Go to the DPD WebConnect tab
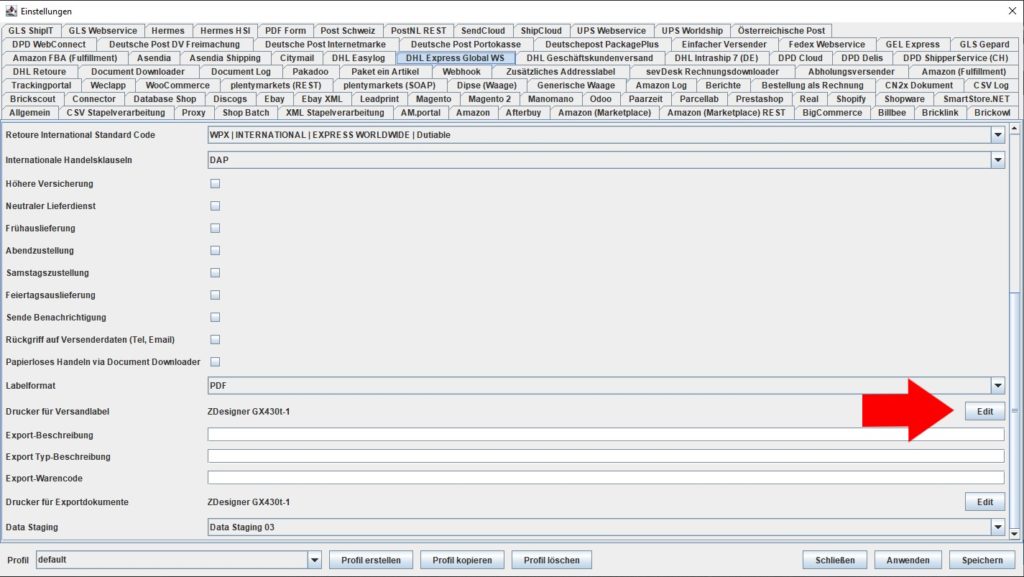Screen dimensions: 1024x577 pos(49,44)
